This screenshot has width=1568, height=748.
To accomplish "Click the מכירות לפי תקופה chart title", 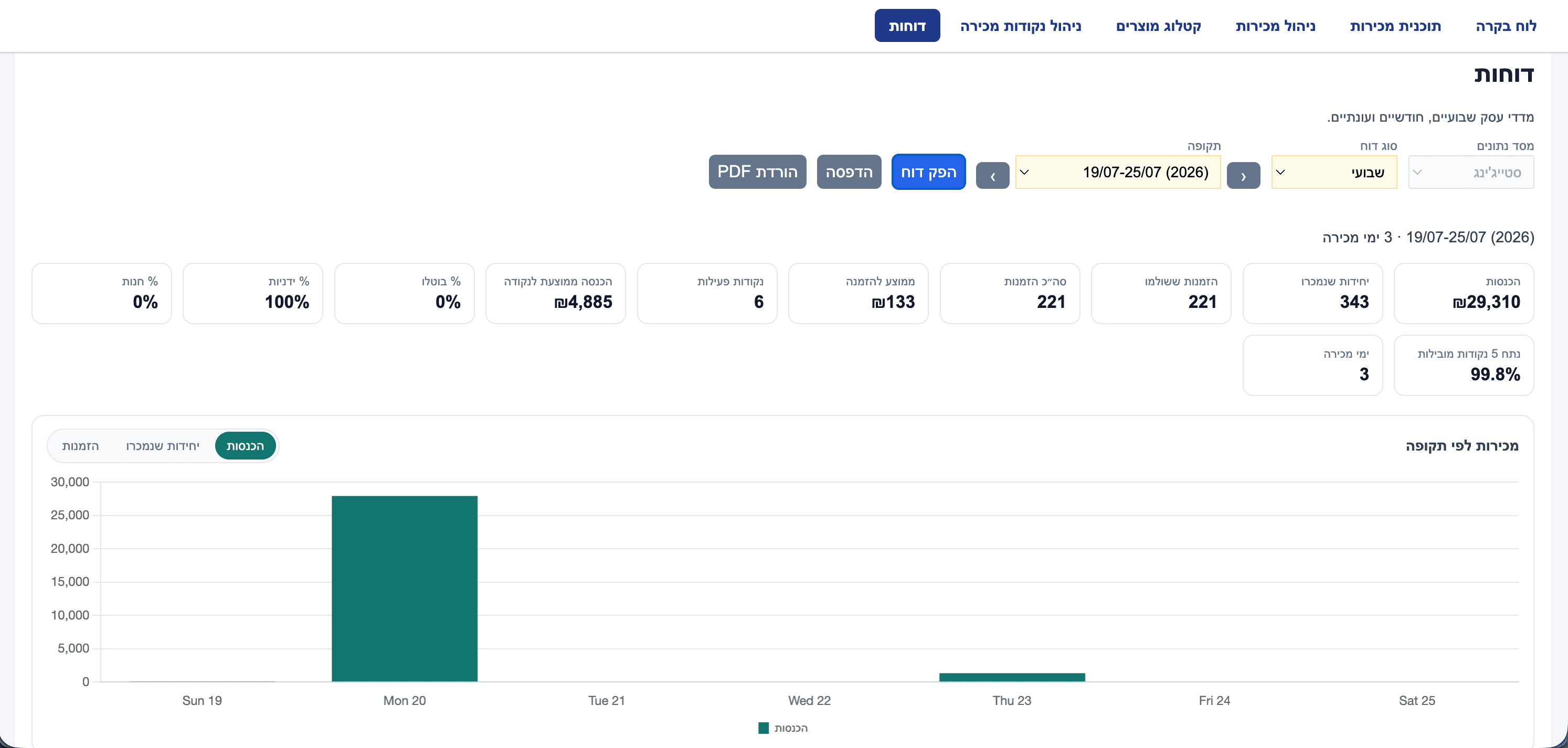I will pos(1461,446).
